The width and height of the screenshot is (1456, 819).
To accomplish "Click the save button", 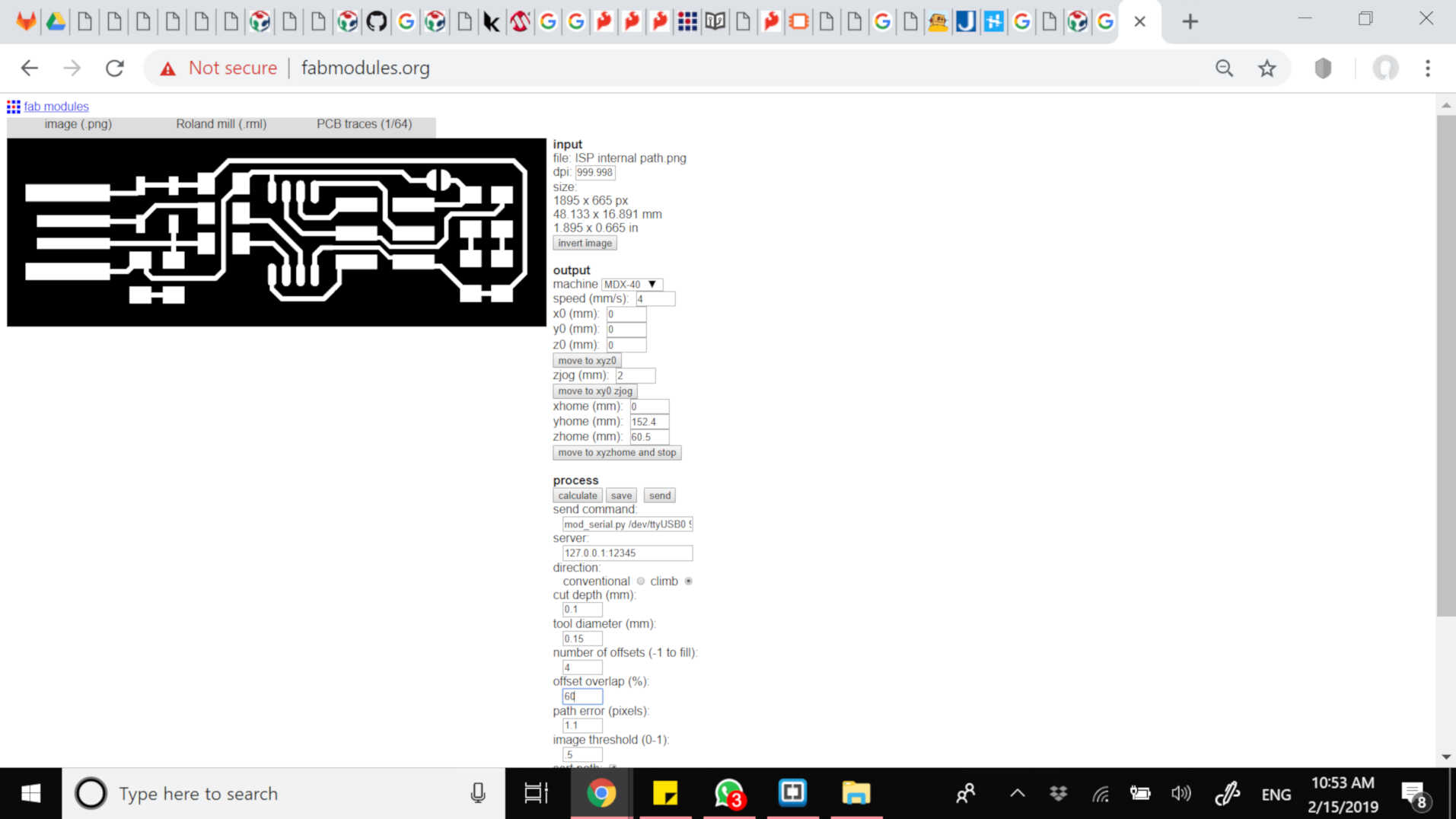I will 621,496.
